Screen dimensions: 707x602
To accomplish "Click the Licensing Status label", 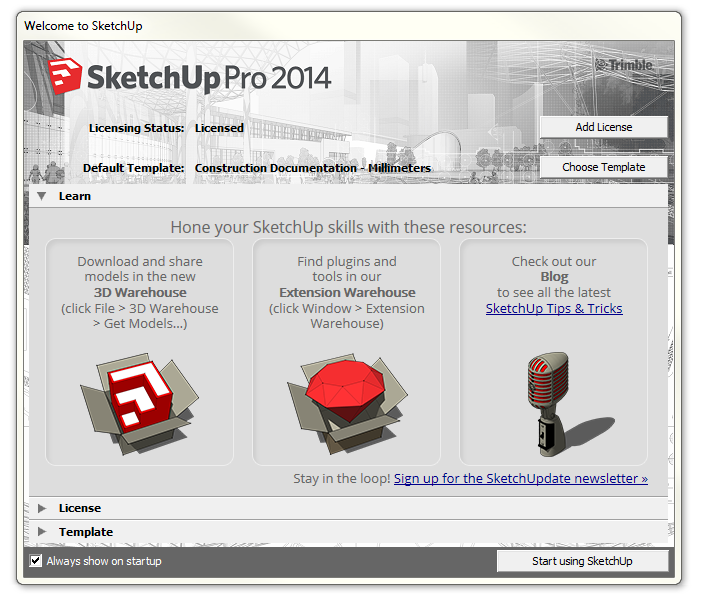I will 137,128.
